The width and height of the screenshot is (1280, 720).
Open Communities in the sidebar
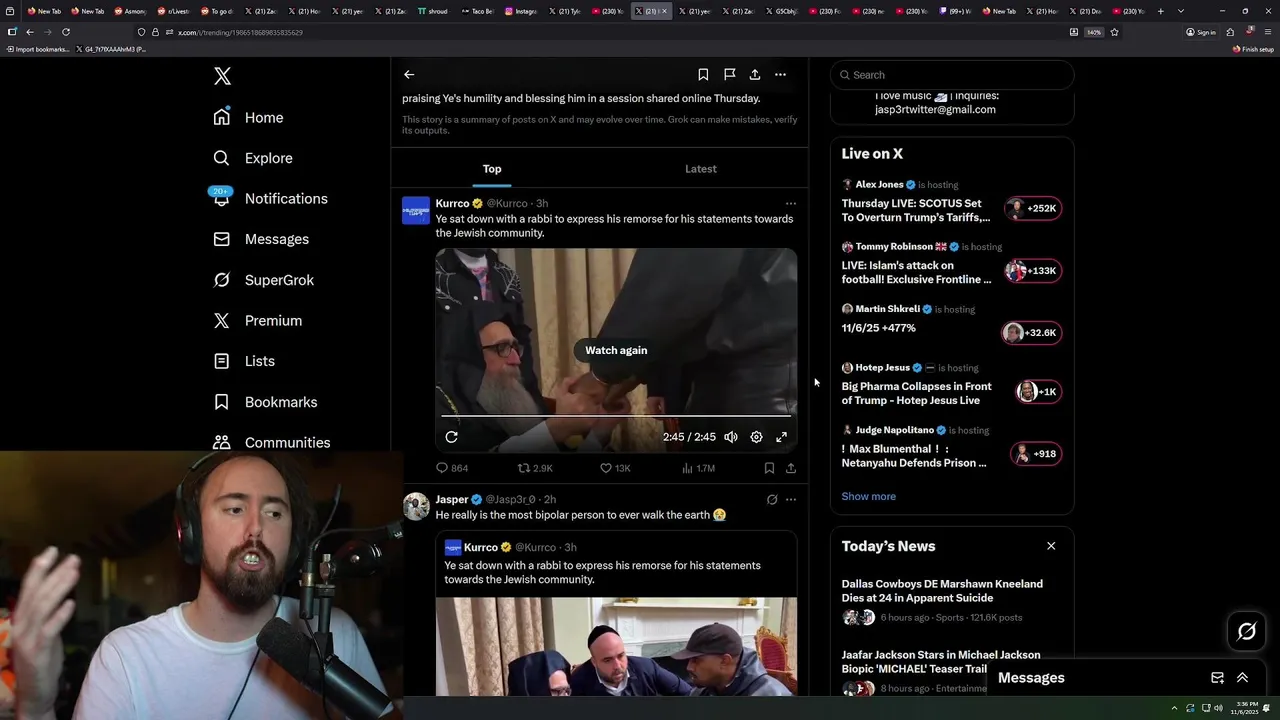272,442
